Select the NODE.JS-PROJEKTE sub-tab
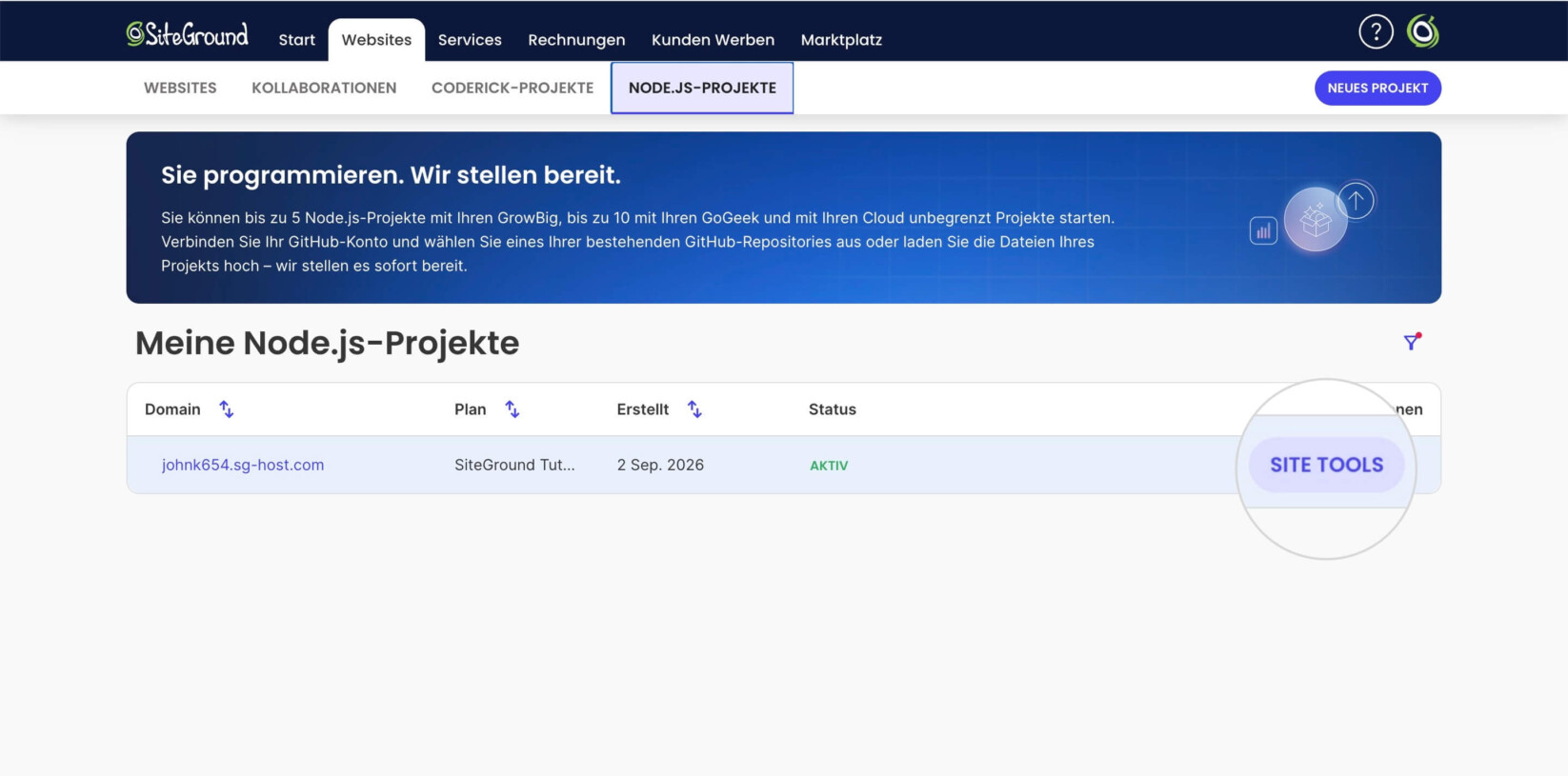 pos(702,88)
